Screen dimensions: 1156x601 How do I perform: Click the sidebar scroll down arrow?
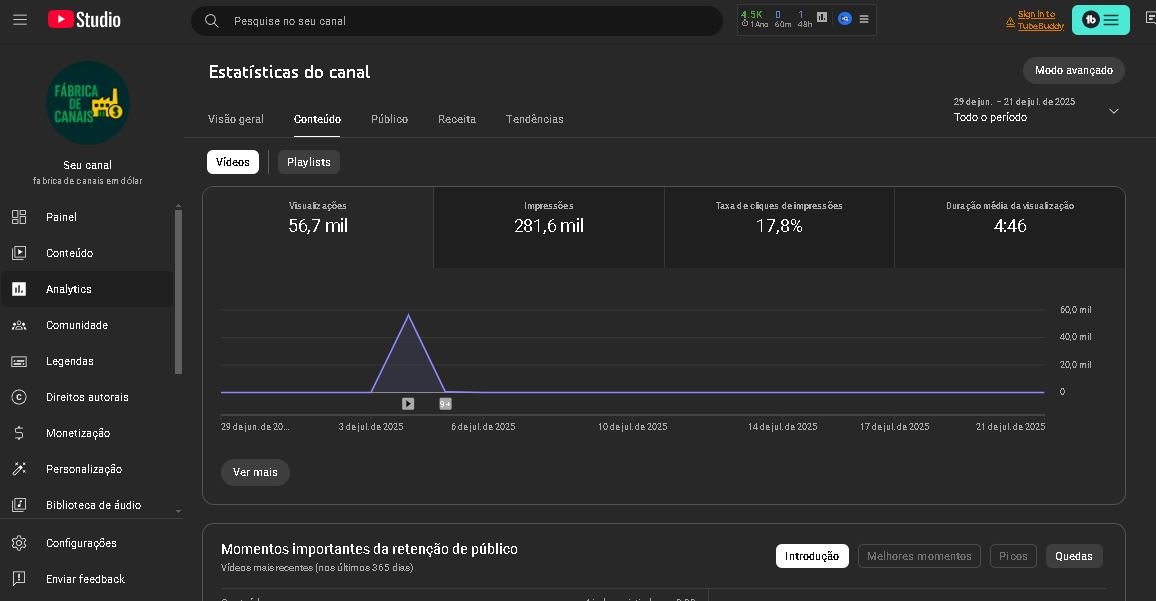click(178, 511)
